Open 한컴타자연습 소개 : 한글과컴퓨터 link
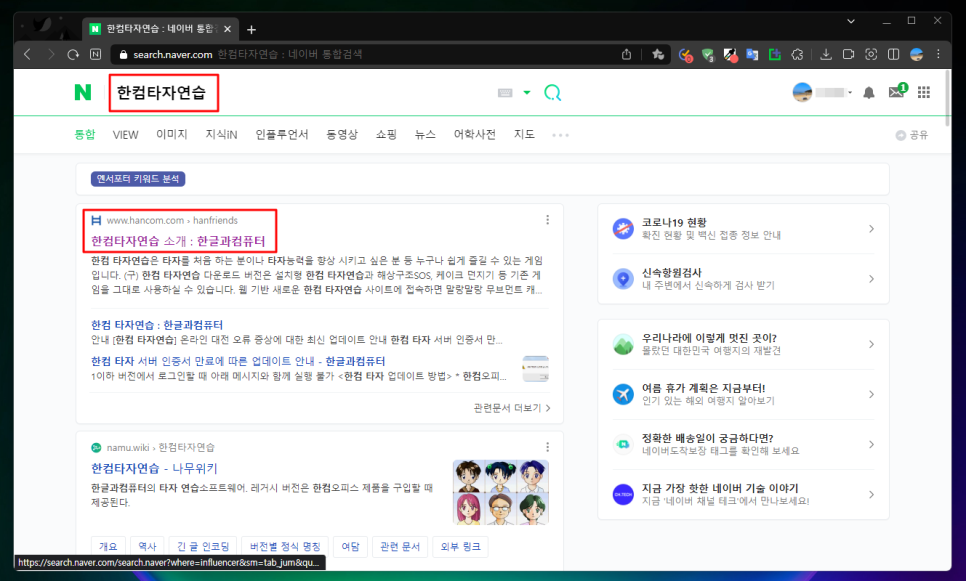Image resolution: width=966 pixels, height=581 pixels. (178, 241)
